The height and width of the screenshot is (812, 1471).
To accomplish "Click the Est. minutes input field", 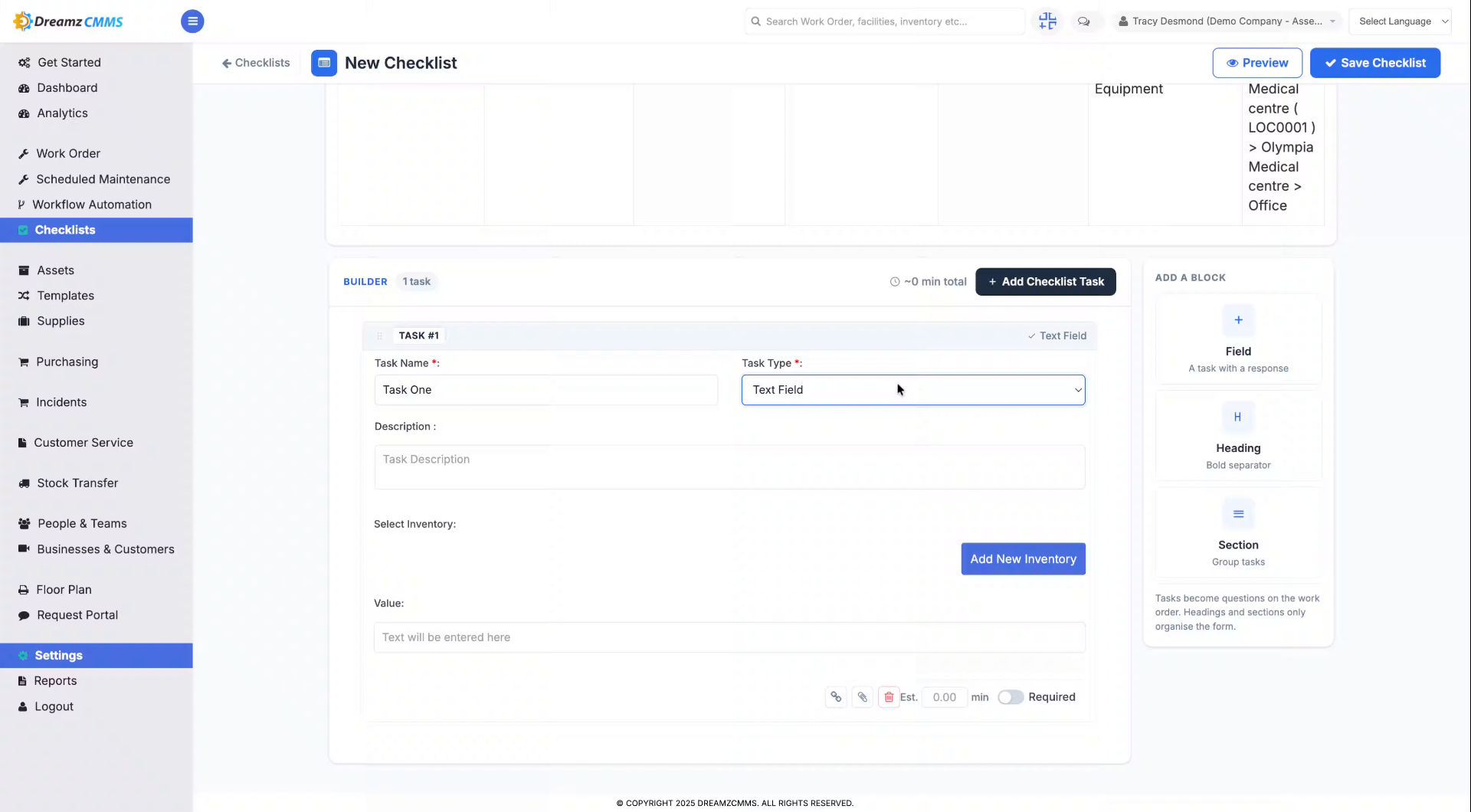I will point(945,697).
